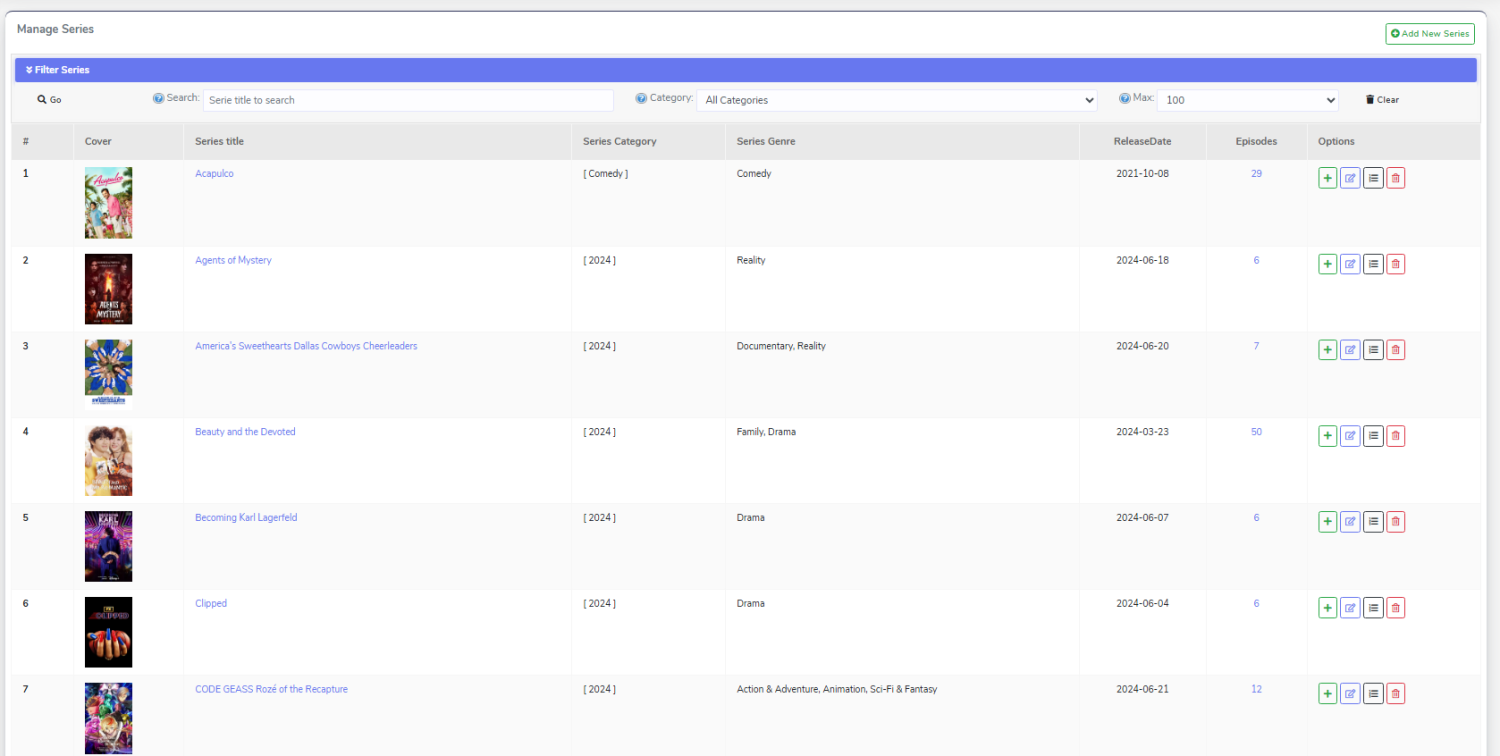Screen dimensions: 1500x756
Task: Open Beauty and the Devoted's 50 episodes link
Action: click(1256, 432)
